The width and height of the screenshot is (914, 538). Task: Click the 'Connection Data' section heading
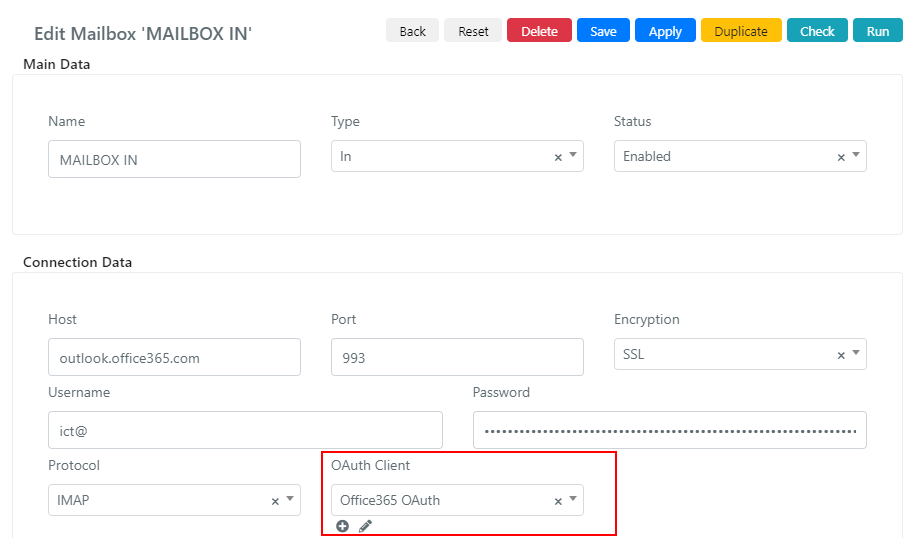tap(78, 262)
